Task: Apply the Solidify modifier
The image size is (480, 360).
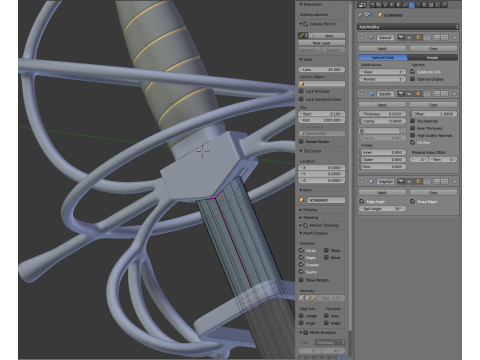Action: pos(382,105)
